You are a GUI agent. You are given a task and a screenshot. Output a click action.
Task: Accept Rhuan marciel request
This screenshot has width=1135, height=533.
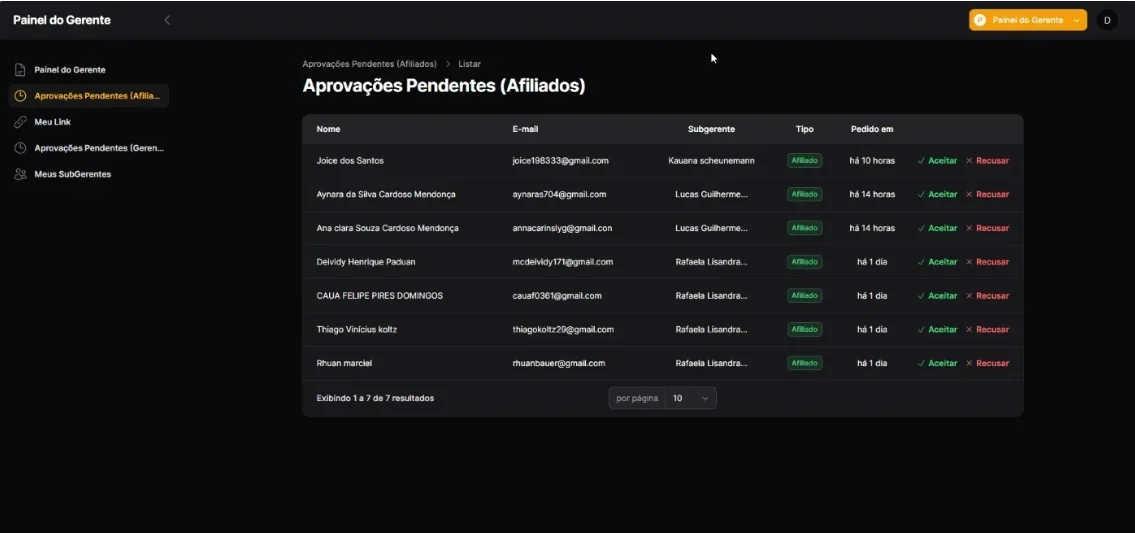point(937,364)
